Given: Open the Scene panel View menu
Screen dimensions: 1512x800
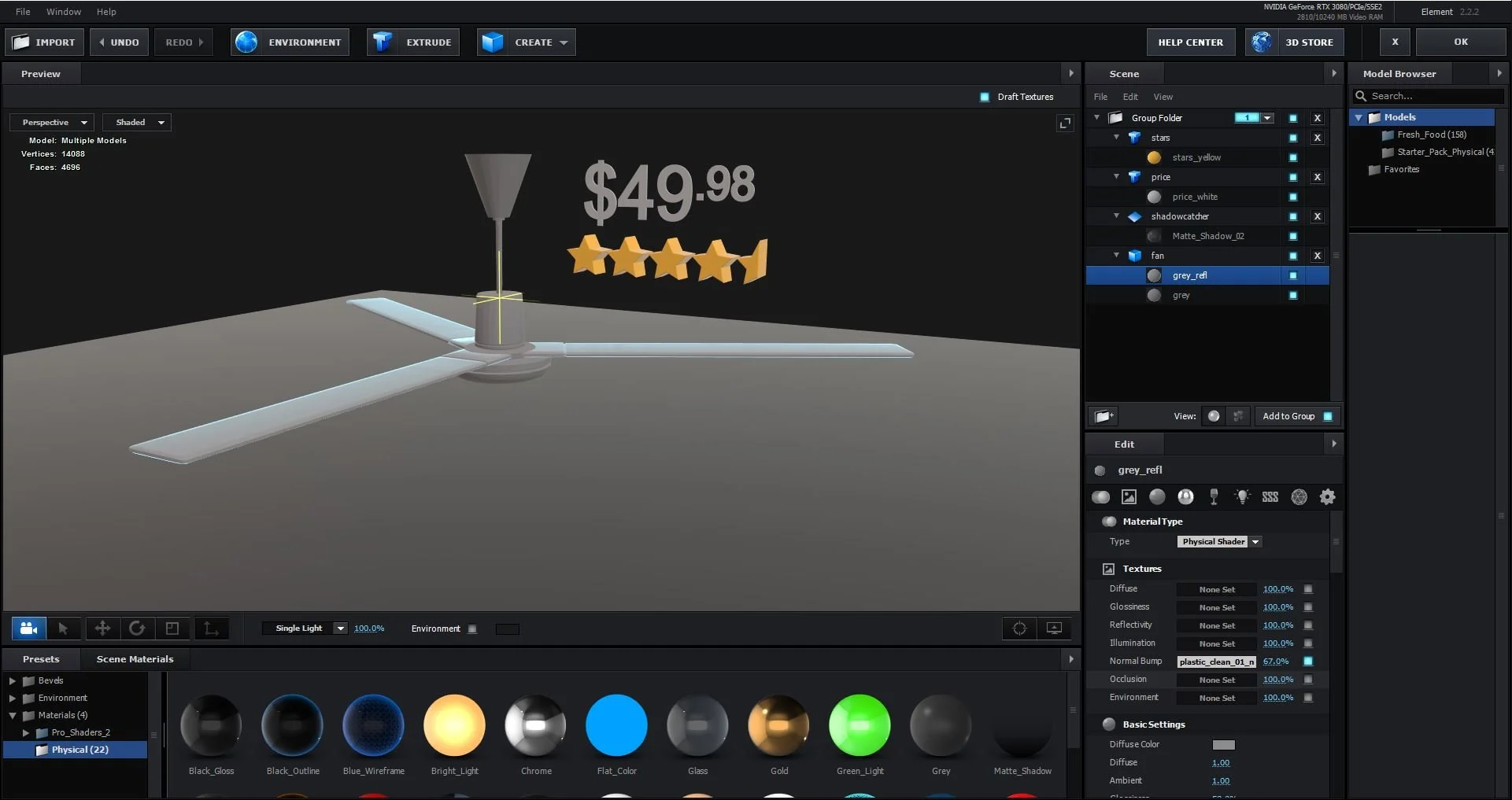Looking at the screenshot, I should 1163,97.
